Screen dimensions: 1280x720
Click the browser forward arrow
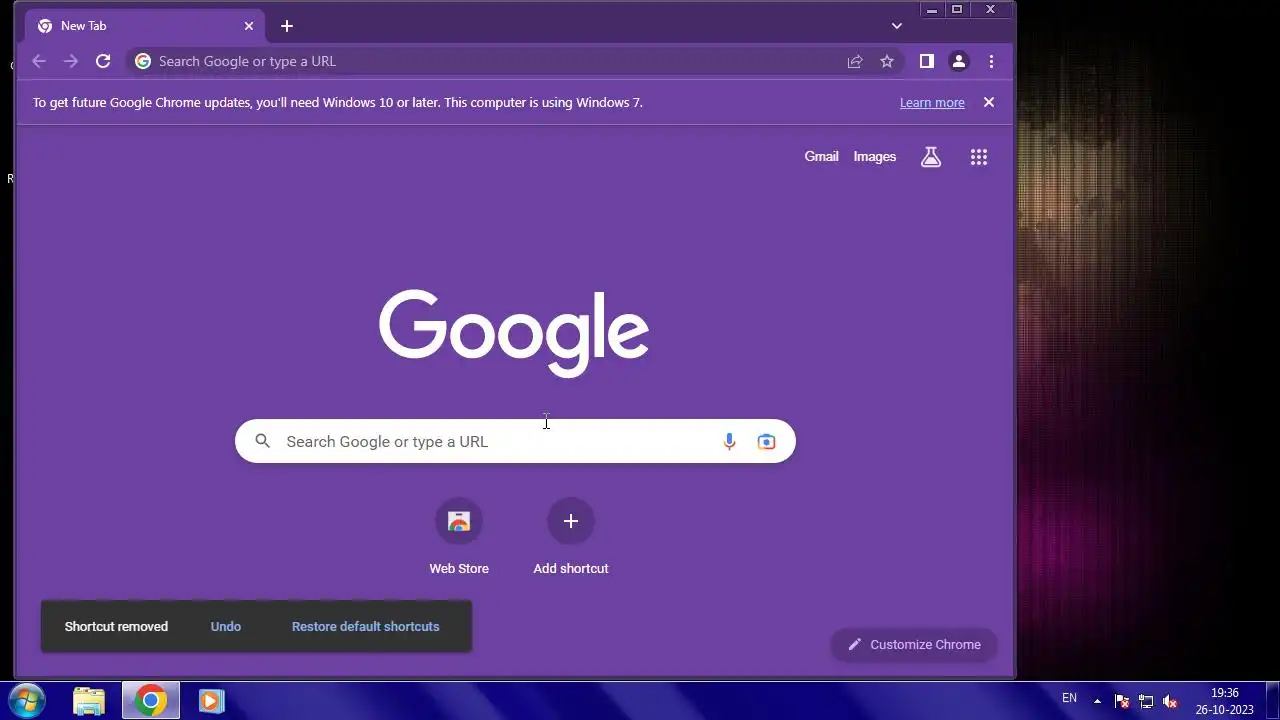(x=71, y=61)
